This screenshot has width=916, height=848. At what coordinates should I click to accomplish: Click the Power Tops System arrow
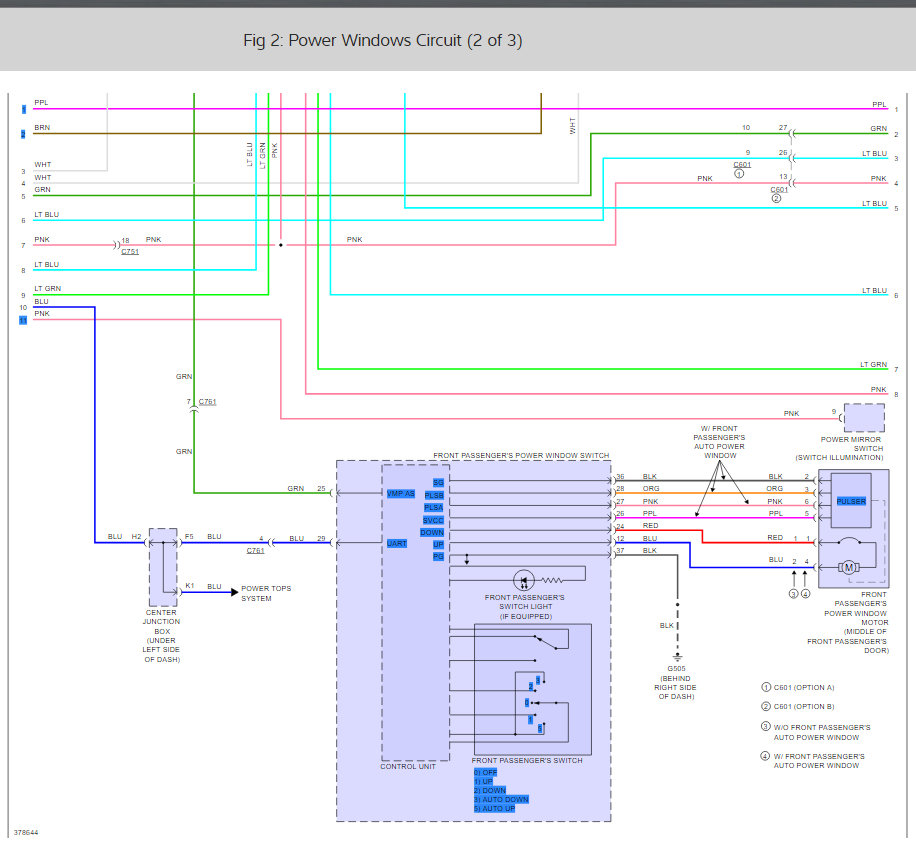pyautogui.click(x=234, y=592)
